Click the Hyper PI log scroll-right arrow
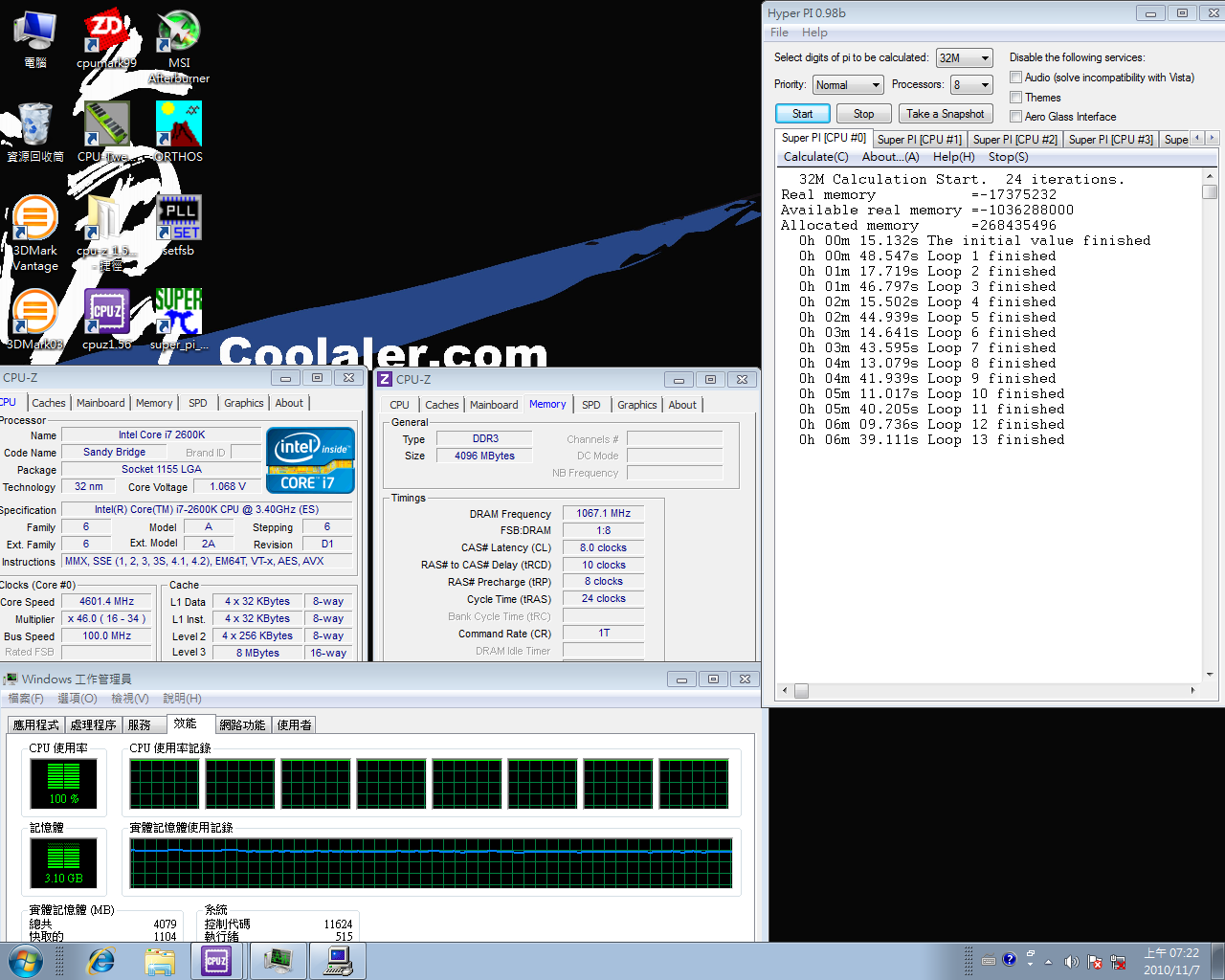 click(1192, 690)
